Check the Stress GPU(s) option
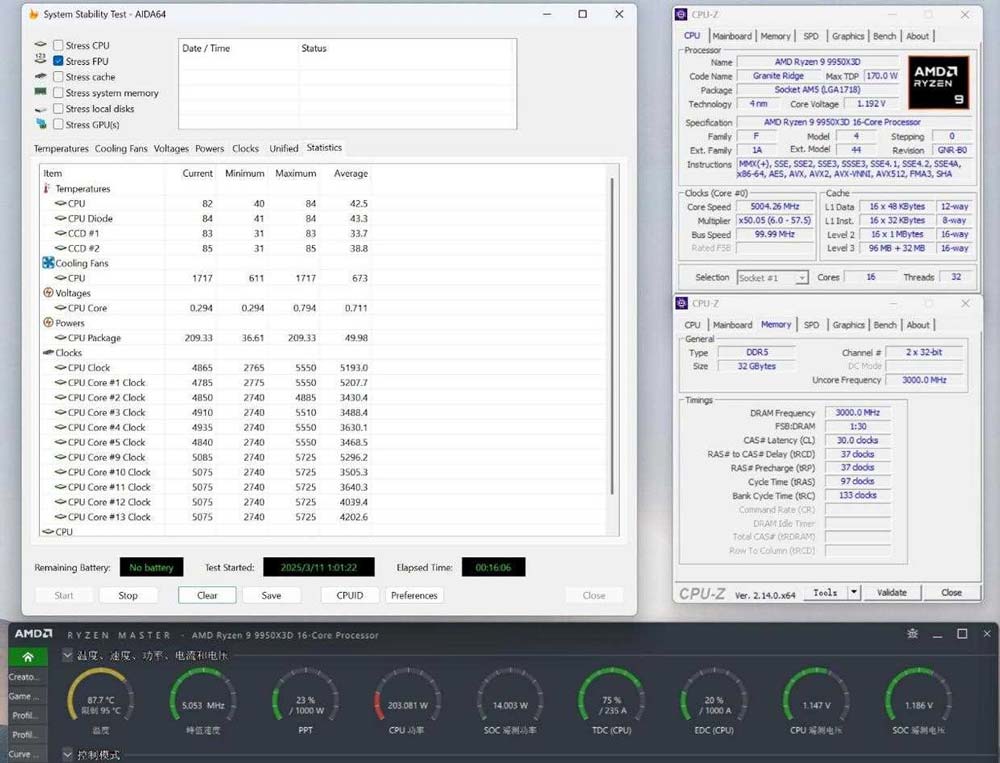The image size is (1000, 763). click(58, 124)
